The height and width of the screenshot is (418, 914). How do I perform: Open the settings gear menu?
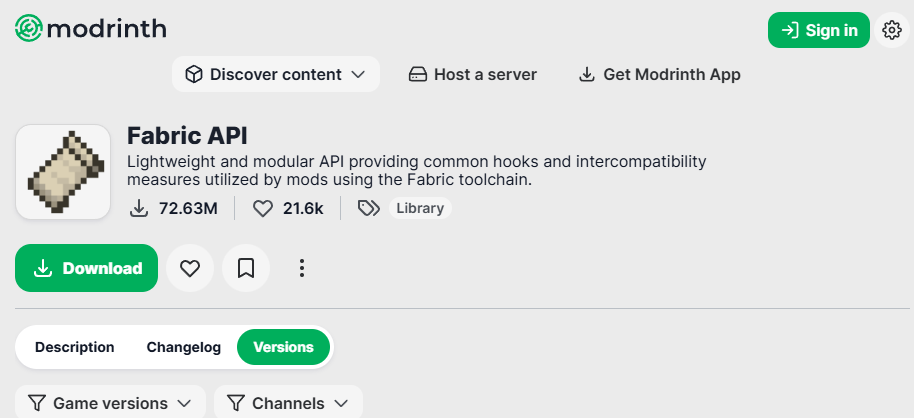(x=892, y=30)
